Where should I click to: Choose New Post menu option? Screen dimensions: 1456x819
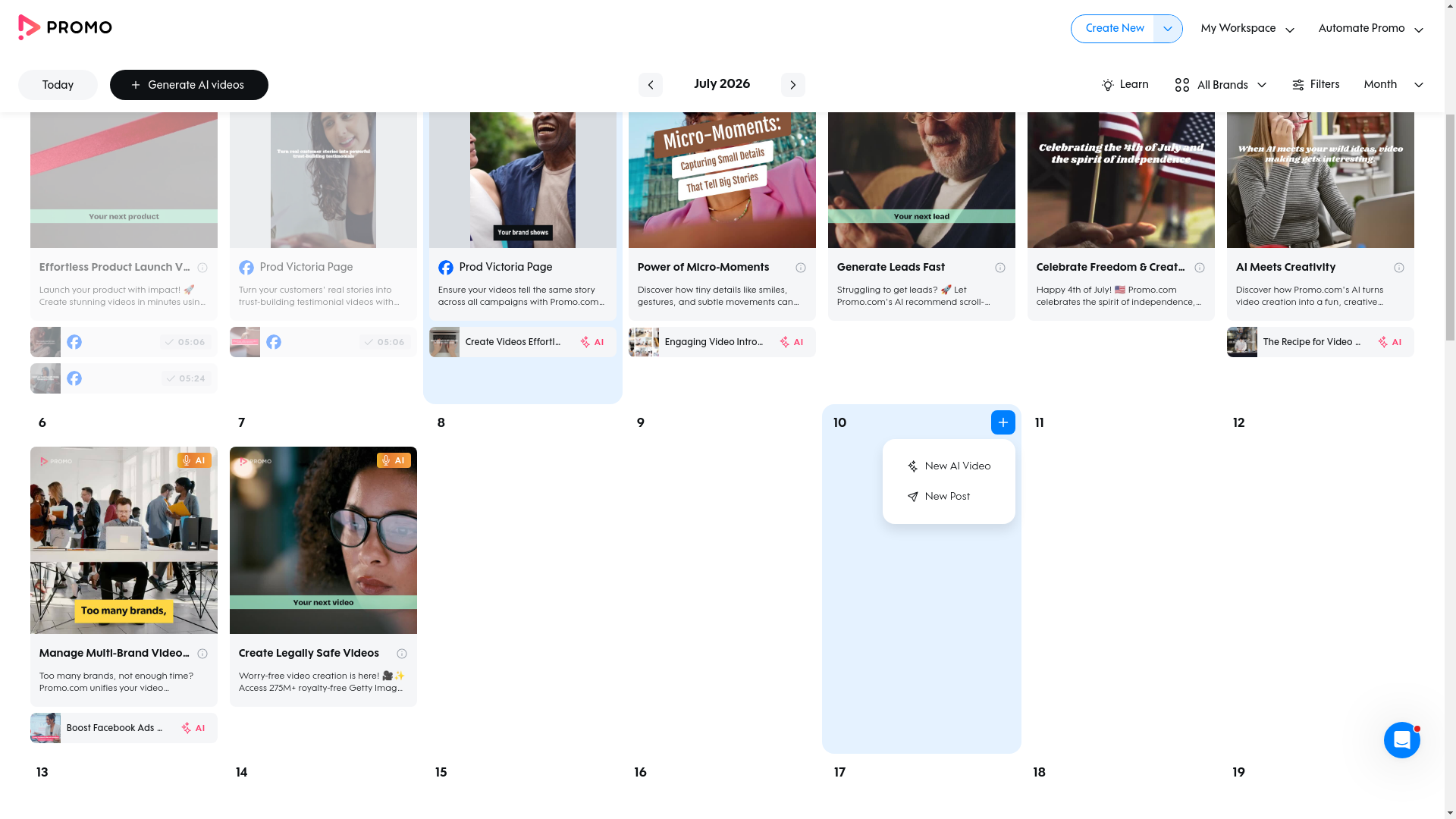(x=939, y=497)
